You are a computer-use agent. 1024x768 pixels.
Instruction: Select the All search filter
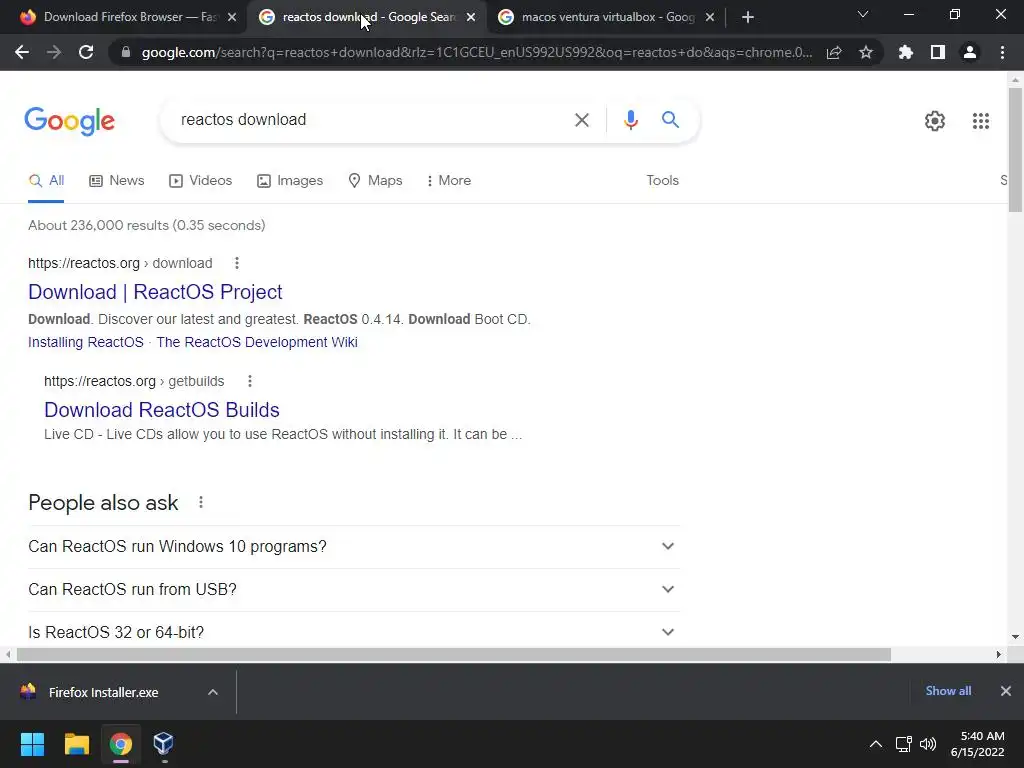point(46,181)
